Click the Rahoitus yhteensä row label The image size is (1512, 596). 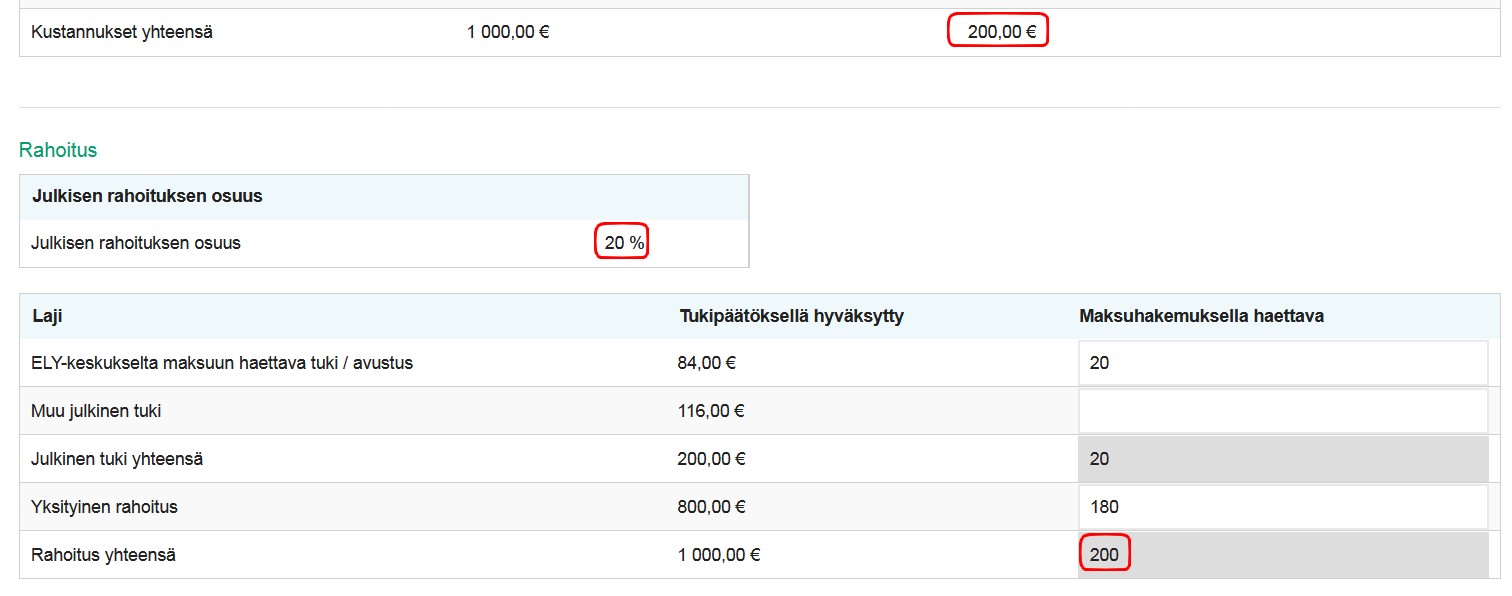coord(103,555)
